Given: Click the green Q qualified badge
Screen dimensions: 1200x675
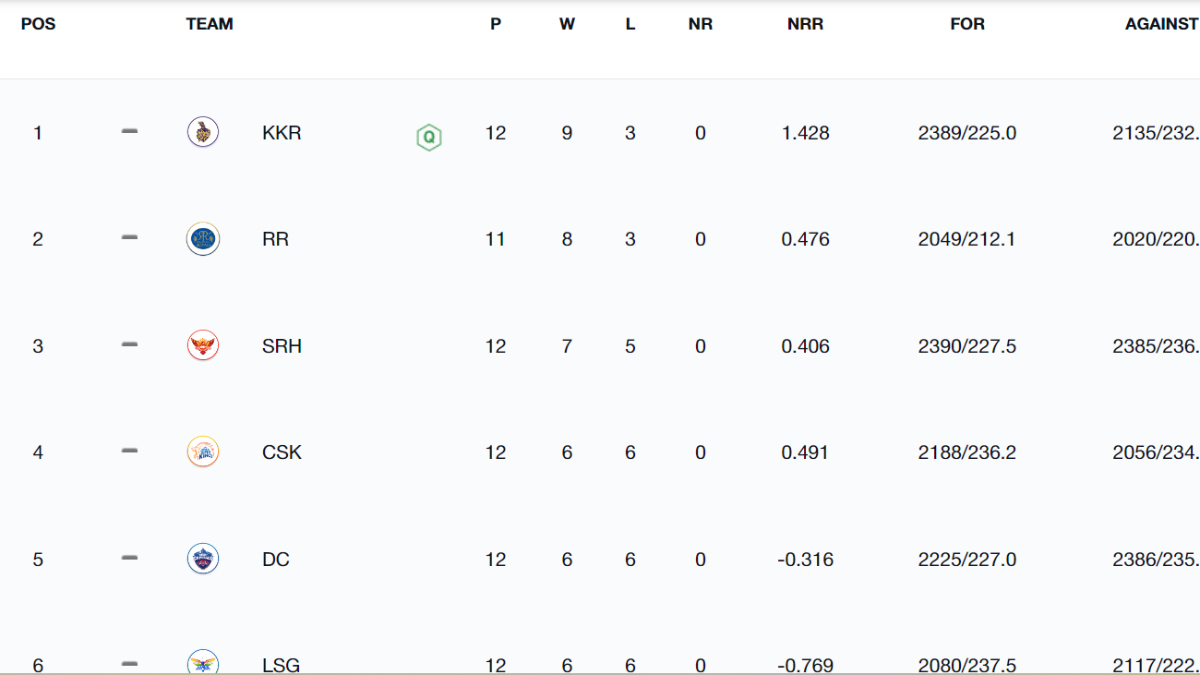Looking at the screenshot, I should pyautogui.click(x=429, y=137).
